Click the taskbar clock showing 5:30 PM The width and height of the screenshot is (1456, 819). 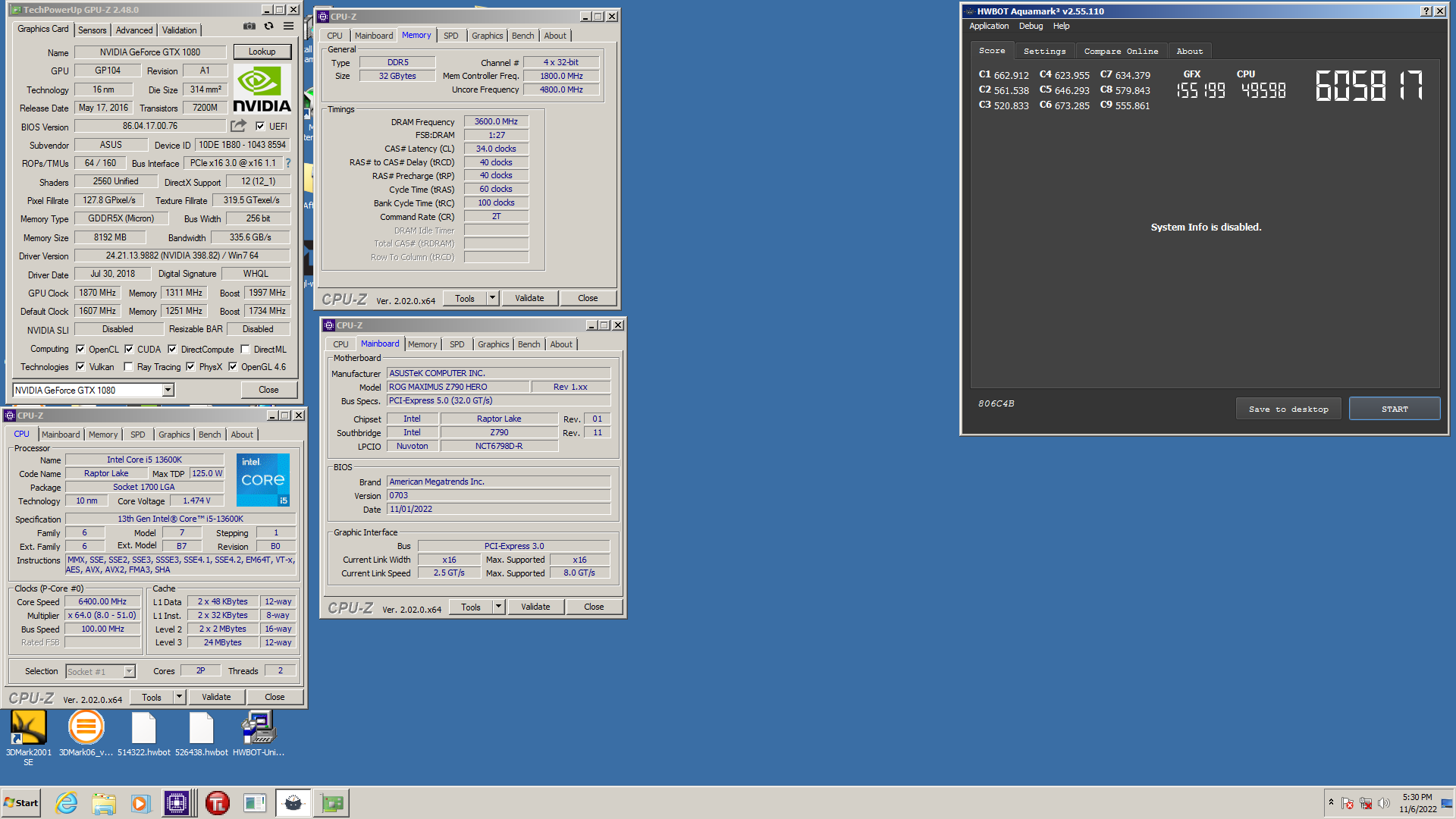pyautogui.click(x=1417, y=803)
